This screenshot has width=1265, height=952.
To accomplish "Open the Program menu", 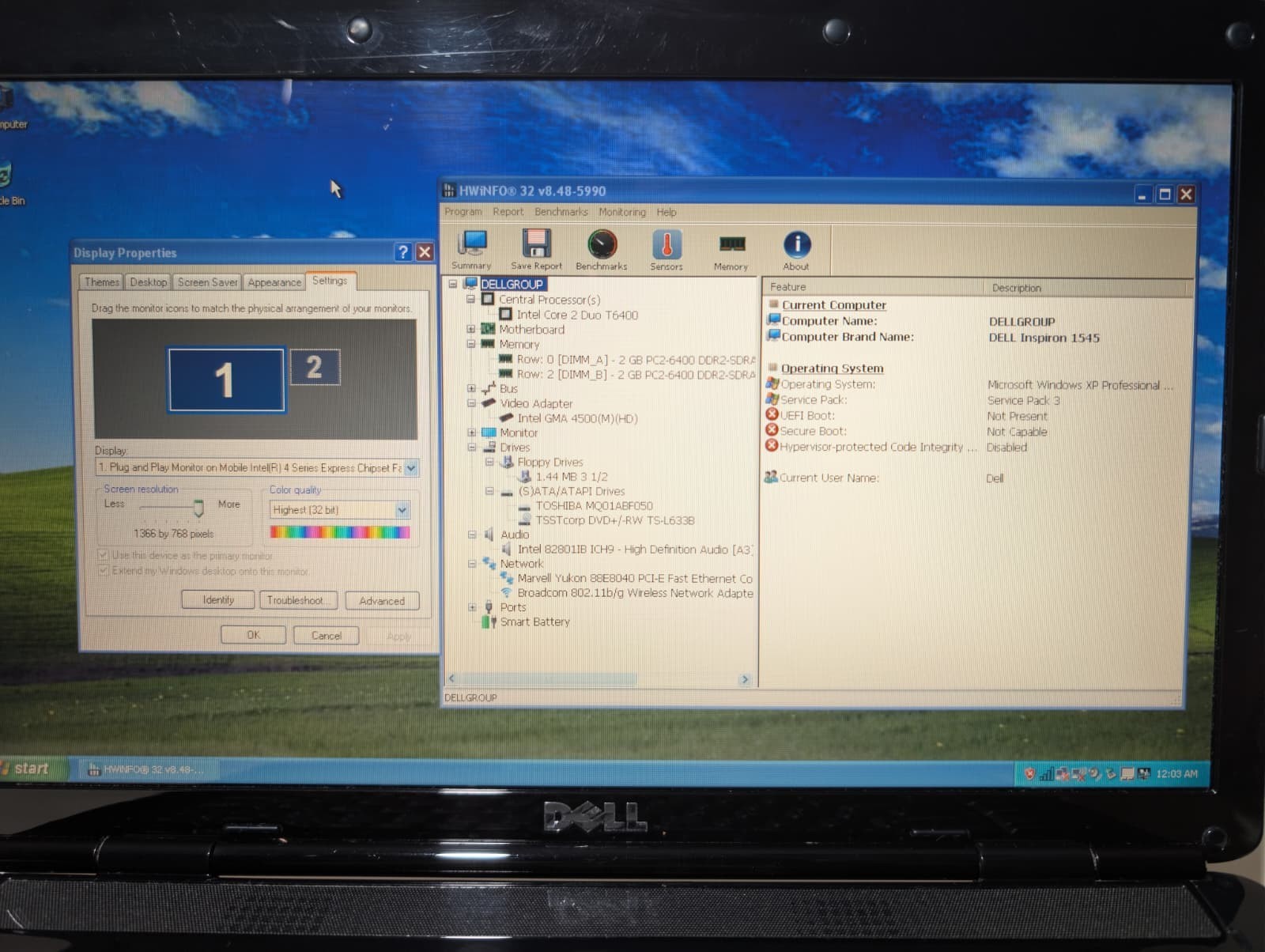I will [463, 212].
